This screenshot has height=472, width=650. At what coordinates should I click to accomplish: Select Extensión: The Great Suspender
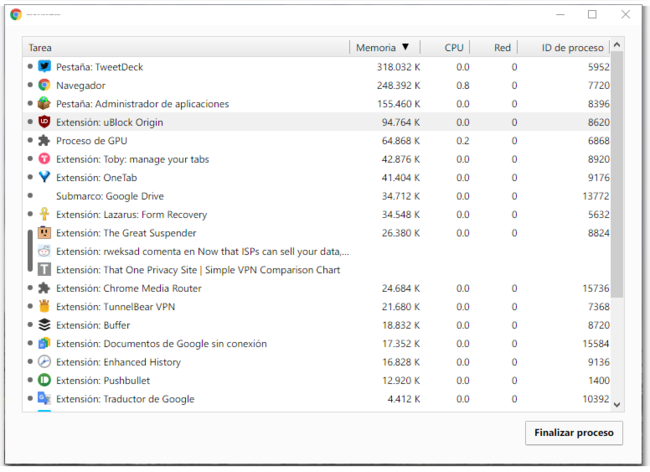click(317, 233)
